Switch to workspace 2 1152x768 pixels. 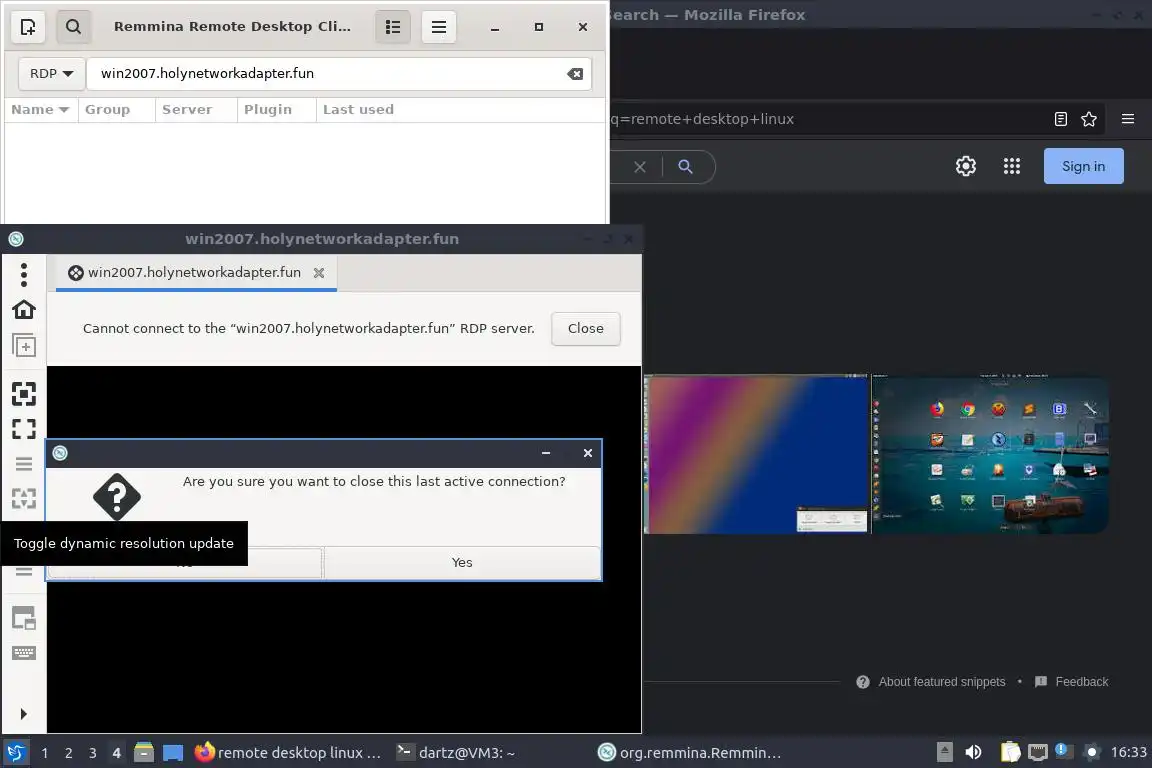coord(68,753)
